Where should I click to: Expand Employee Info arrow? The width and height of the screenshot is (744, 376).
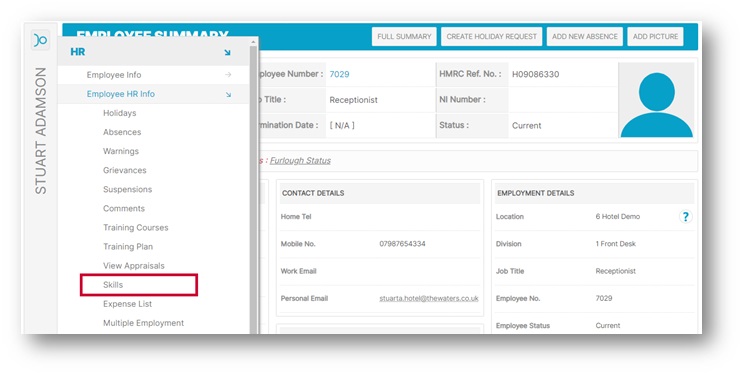point(228,75)
